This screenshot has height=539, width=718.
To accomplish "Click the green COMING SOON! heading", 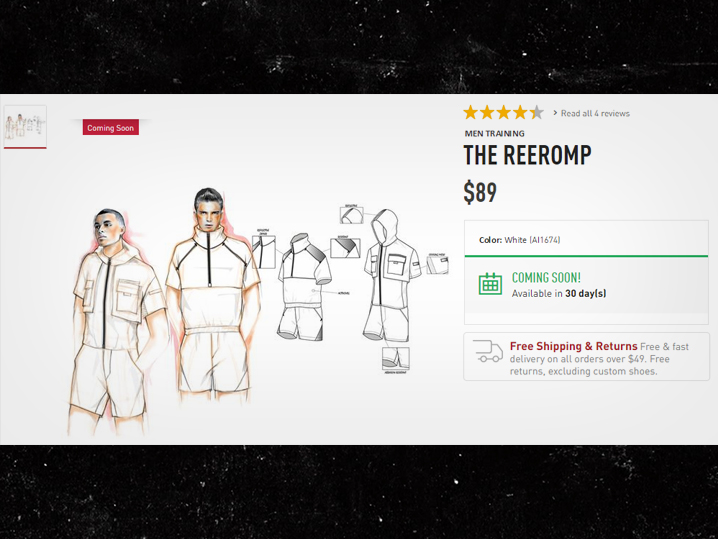I will tap(546, 278).
